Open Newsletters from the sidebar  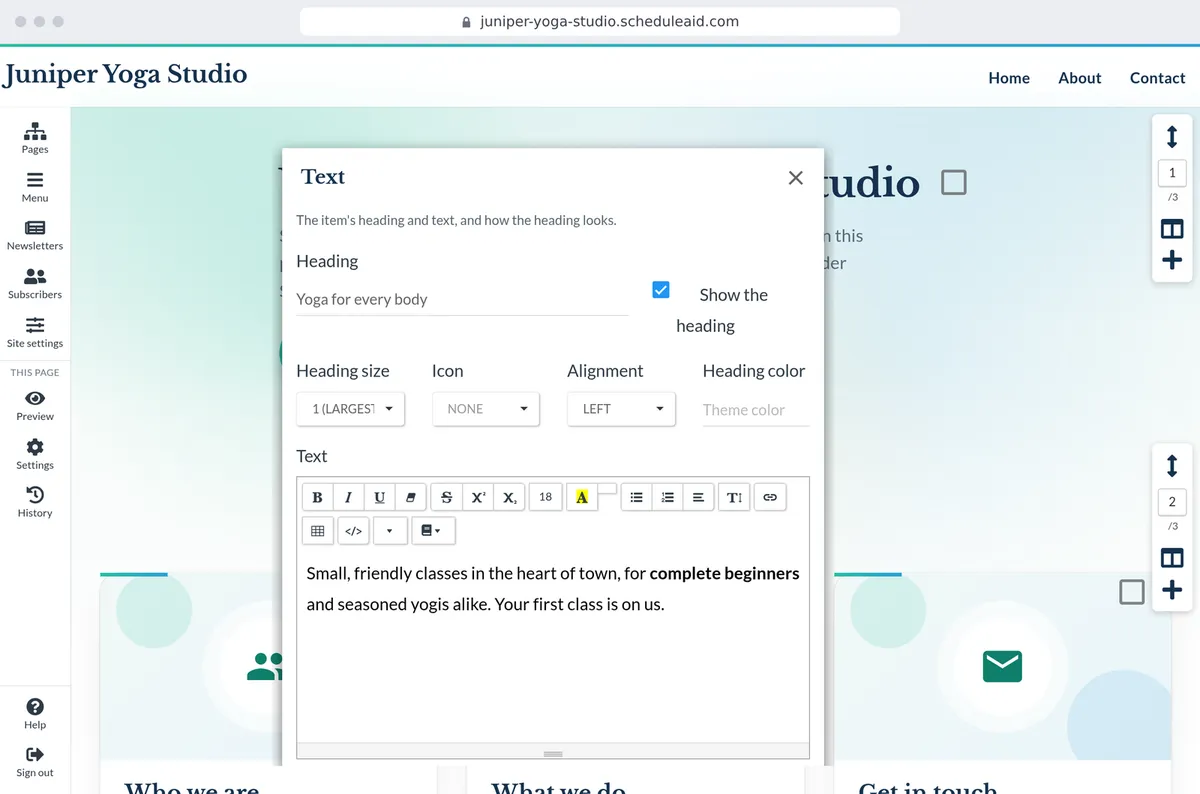tap(35, 235)
